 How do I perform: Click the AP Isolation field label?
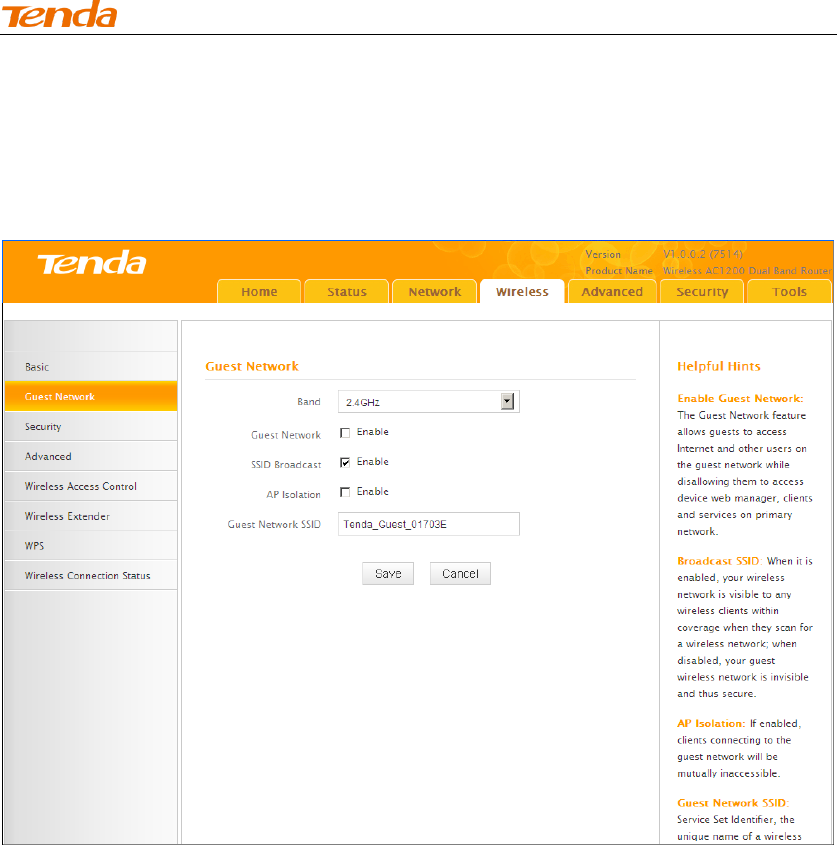(293, 495)
